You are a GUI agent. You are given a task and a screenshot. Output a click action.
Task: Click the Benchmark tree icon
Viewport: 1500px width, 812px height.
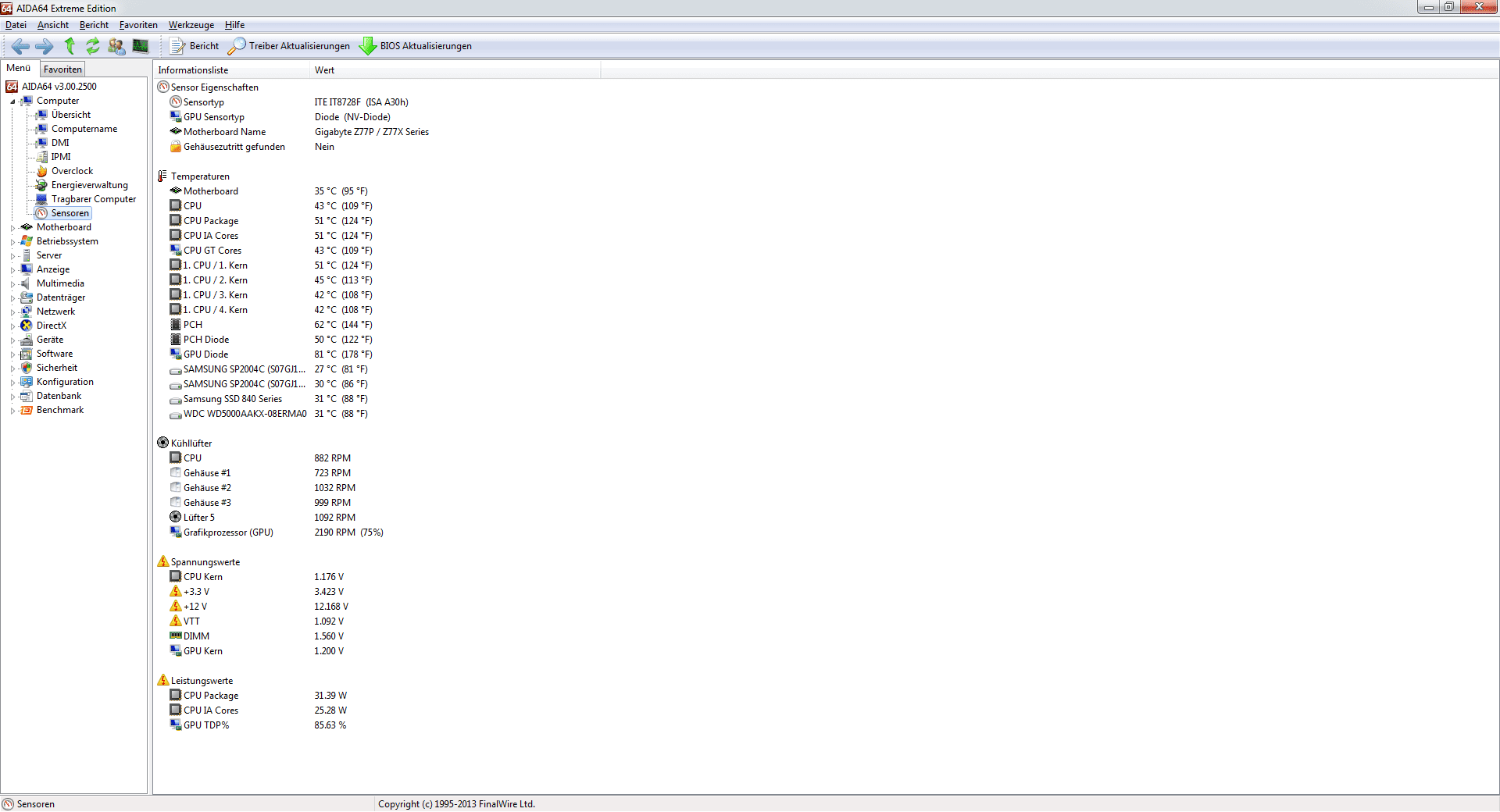click(27, 410)
